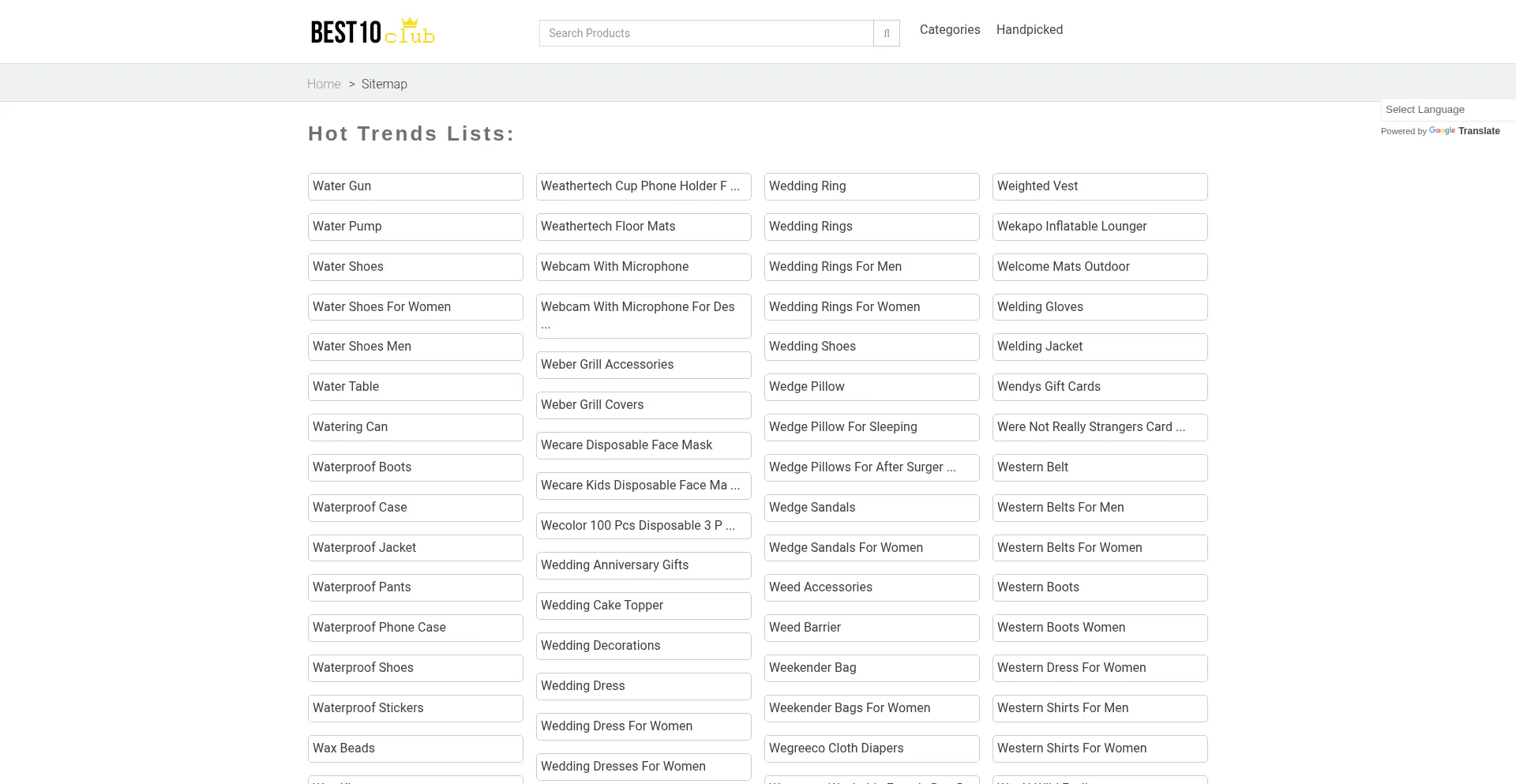The height and width of the screenshot is (784, 1516).
Task: Click the search magnifier button
Action: [887, 33]
